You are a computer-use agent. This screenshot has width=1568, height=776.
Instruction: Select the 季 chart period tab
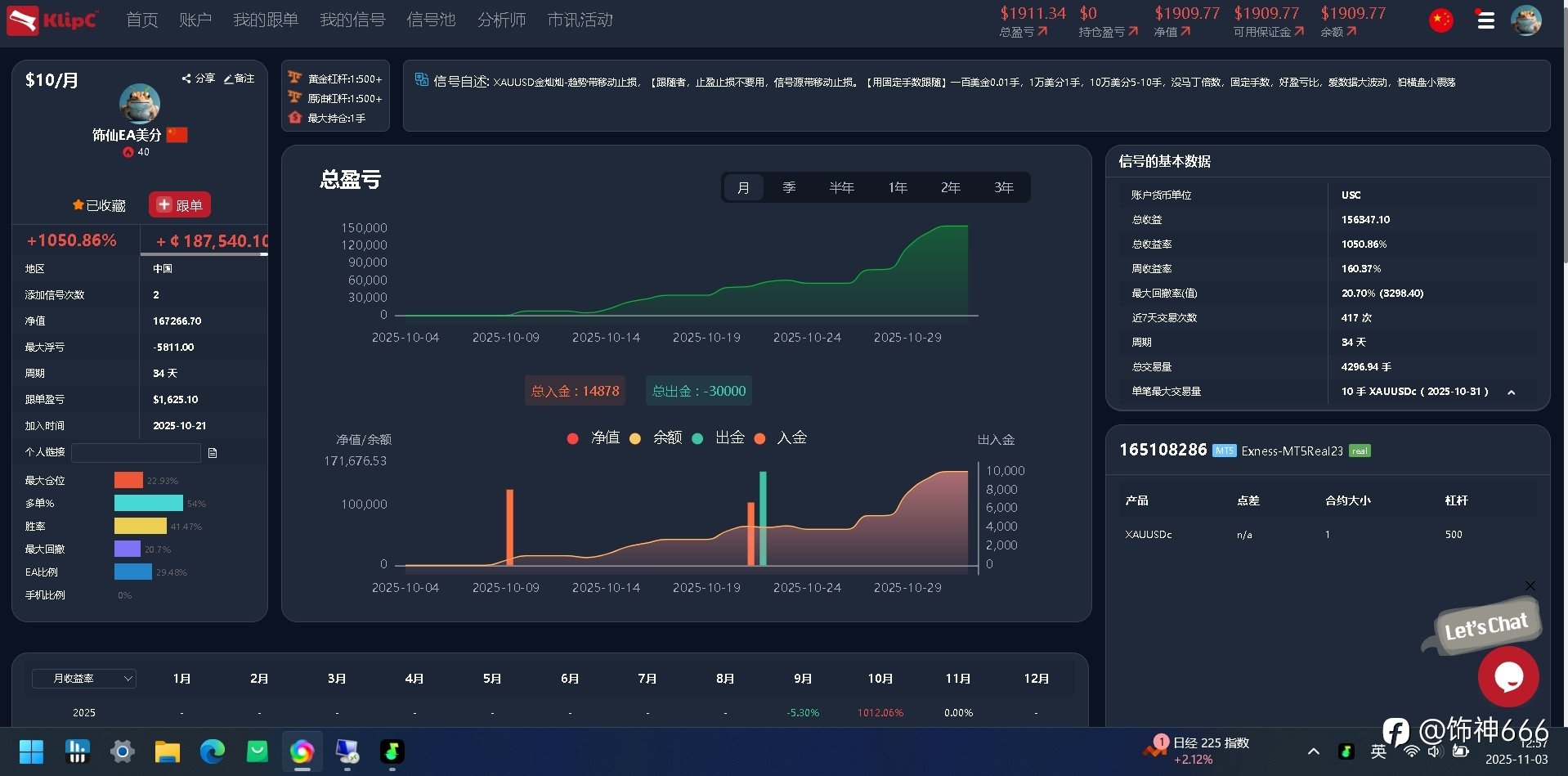tap(789, 187)
